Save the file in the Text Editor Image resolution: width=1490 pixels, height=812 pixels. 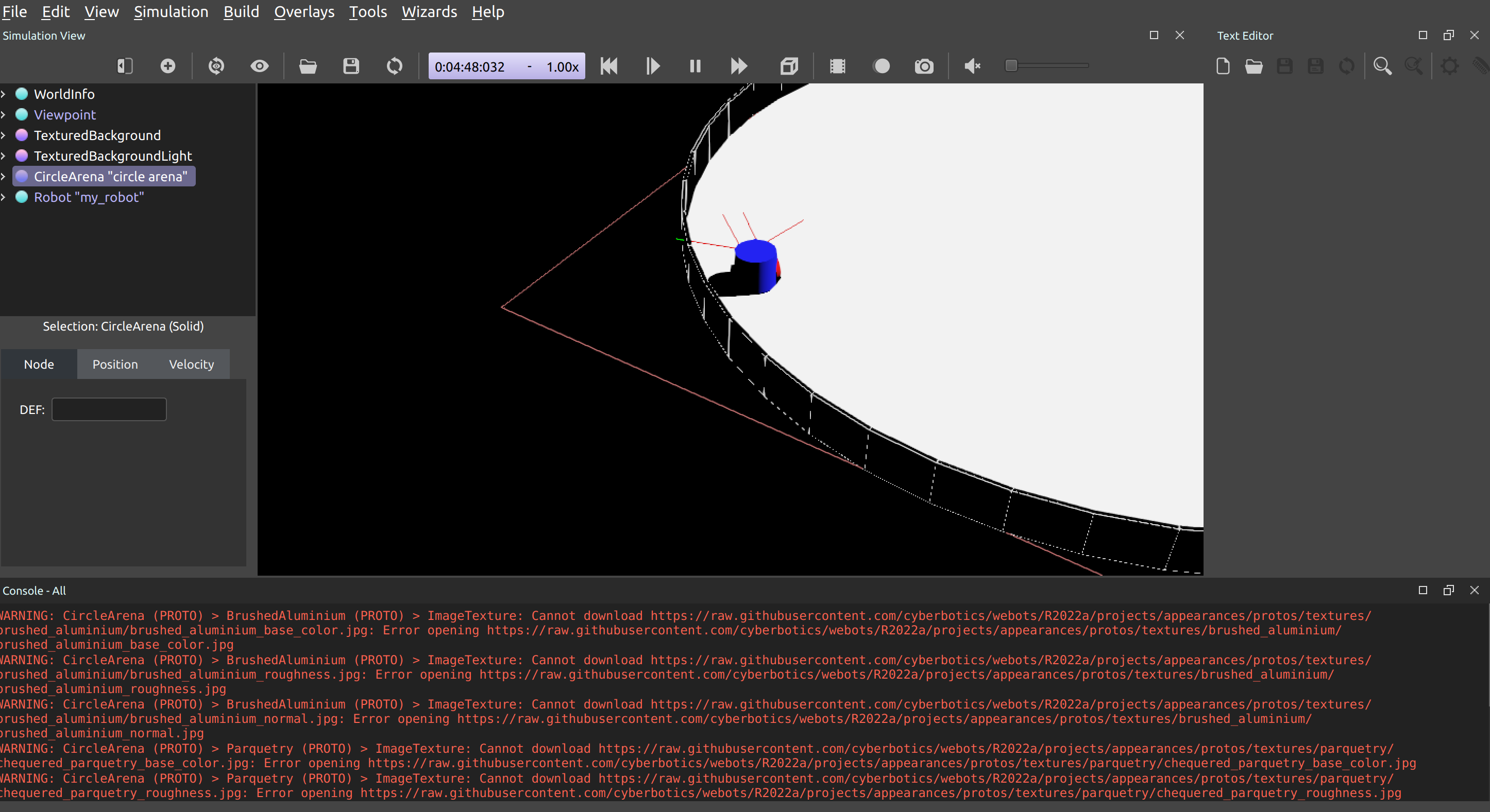click(1284, 66)
